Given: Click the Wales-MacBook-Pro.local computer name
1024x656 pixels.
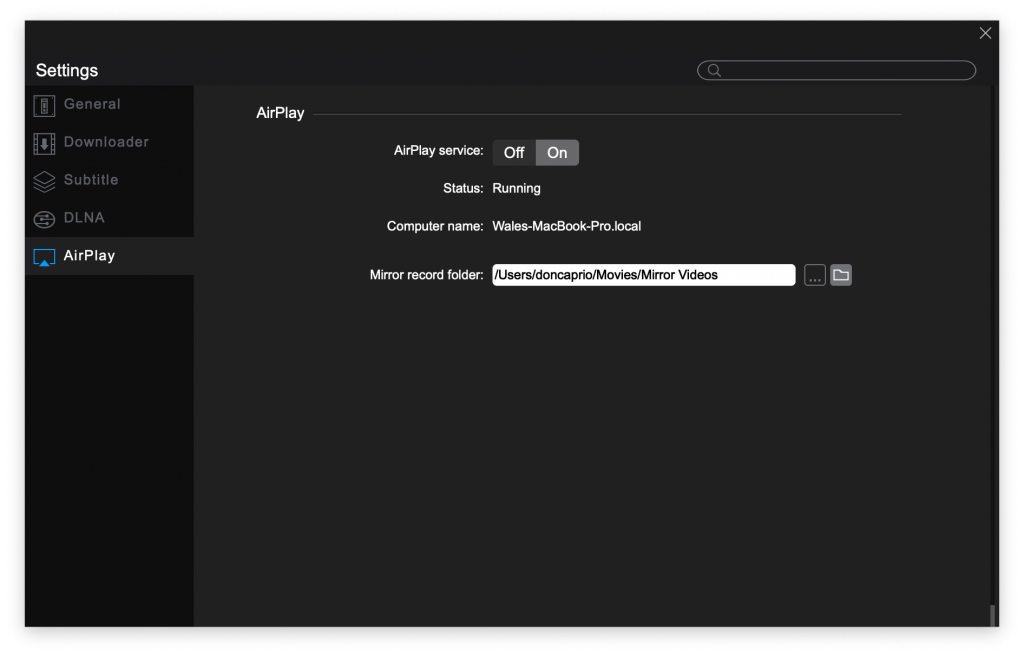Looking at the screenshot, I should coord(566,226).
